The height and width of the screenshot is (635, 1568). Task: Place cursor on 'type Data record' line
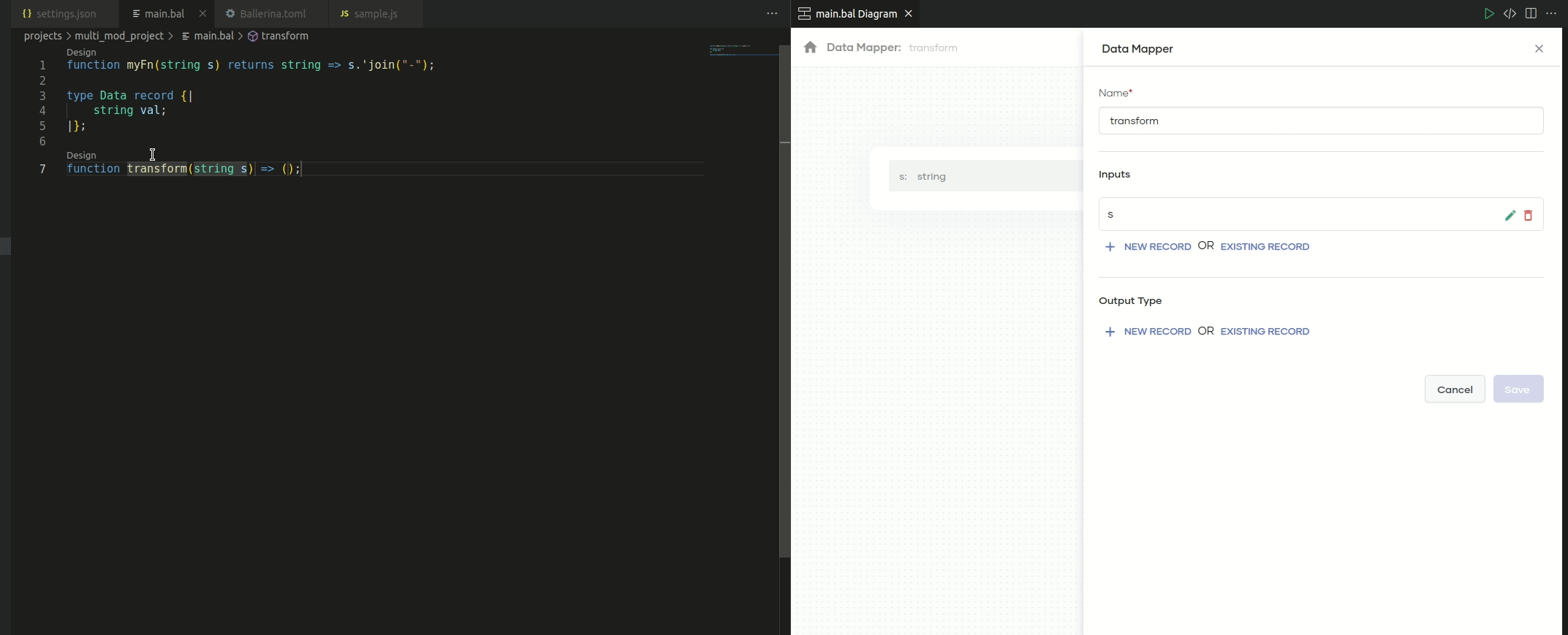pyautogui.click(x=129, y=96)
